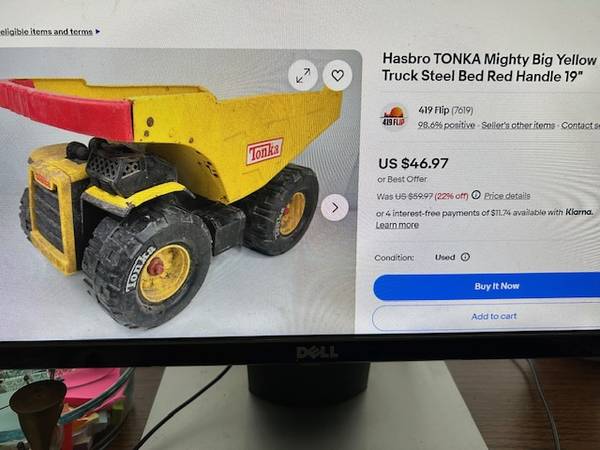Click the Add to cart button
Image resolution: width=600 pixels, height=450 pixels.
point(486,317)
